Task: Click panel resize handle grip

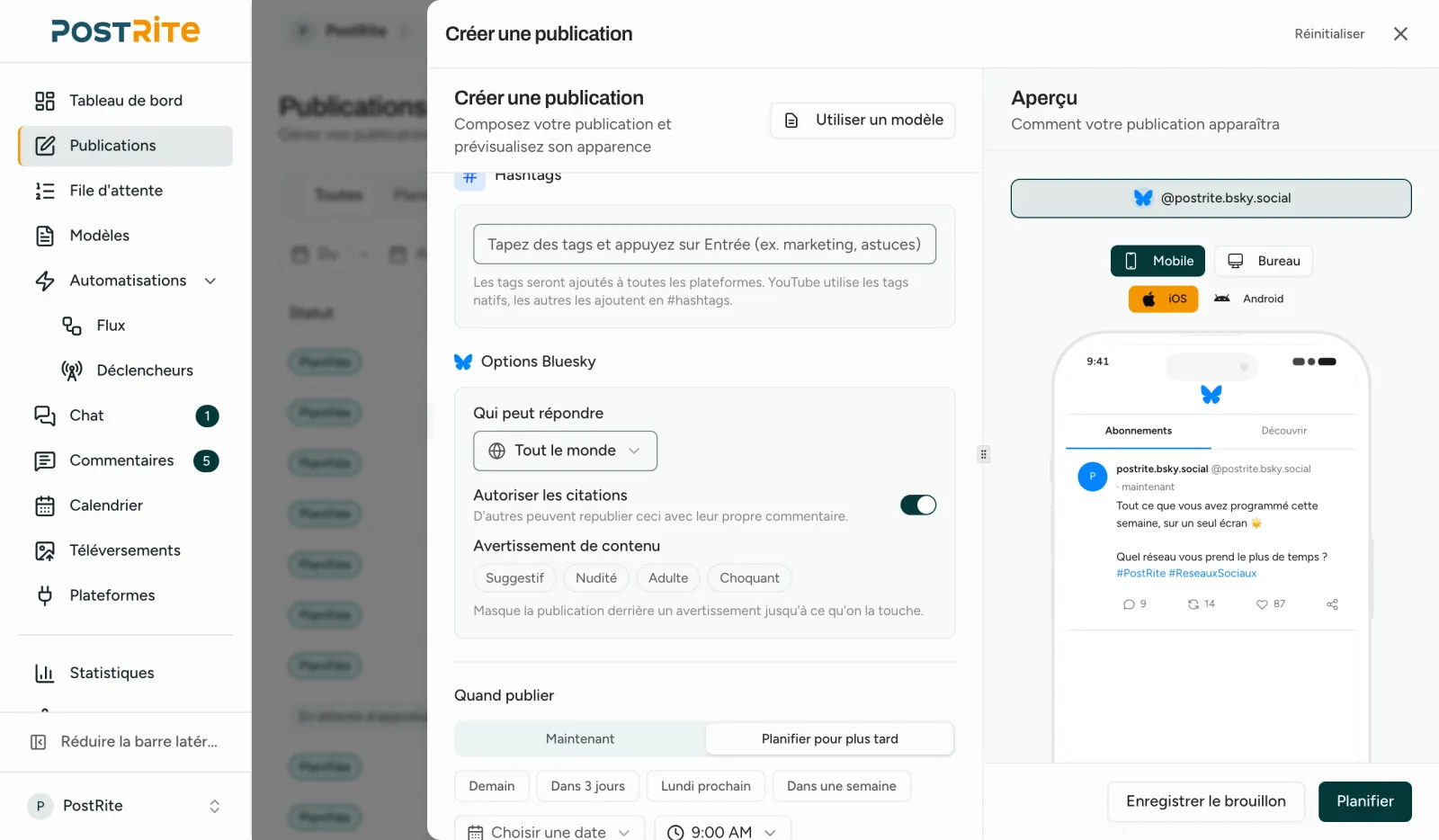Action: tap(984, 454)
